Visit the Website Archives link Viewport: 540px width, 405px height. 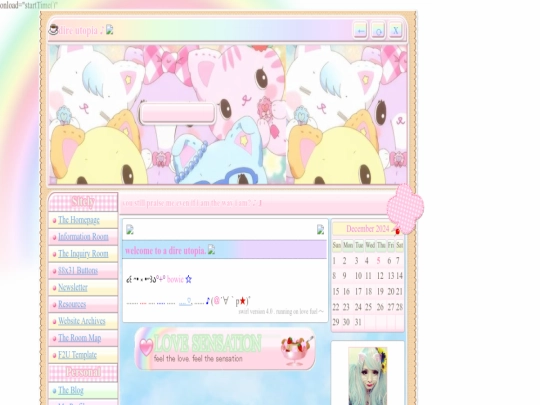[x=82, y=321]
